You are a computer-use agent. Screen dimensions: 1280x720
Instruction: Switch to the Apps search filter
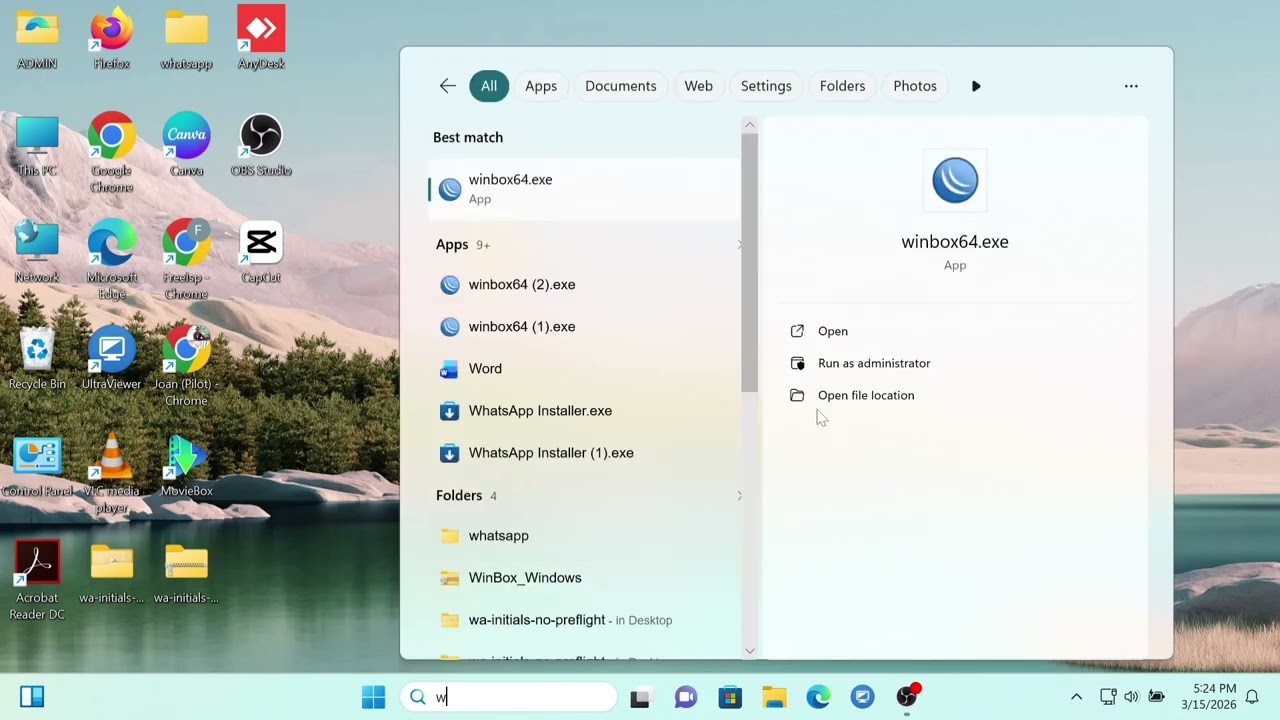point(541,86)
